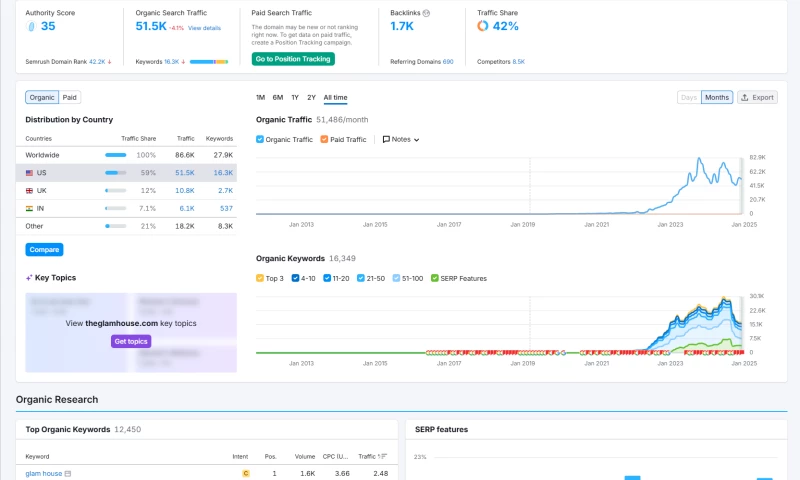Screen dimensions: 800x480
Task: Click the Compare button
Action: pyautogui.click(x=44, y=249)
